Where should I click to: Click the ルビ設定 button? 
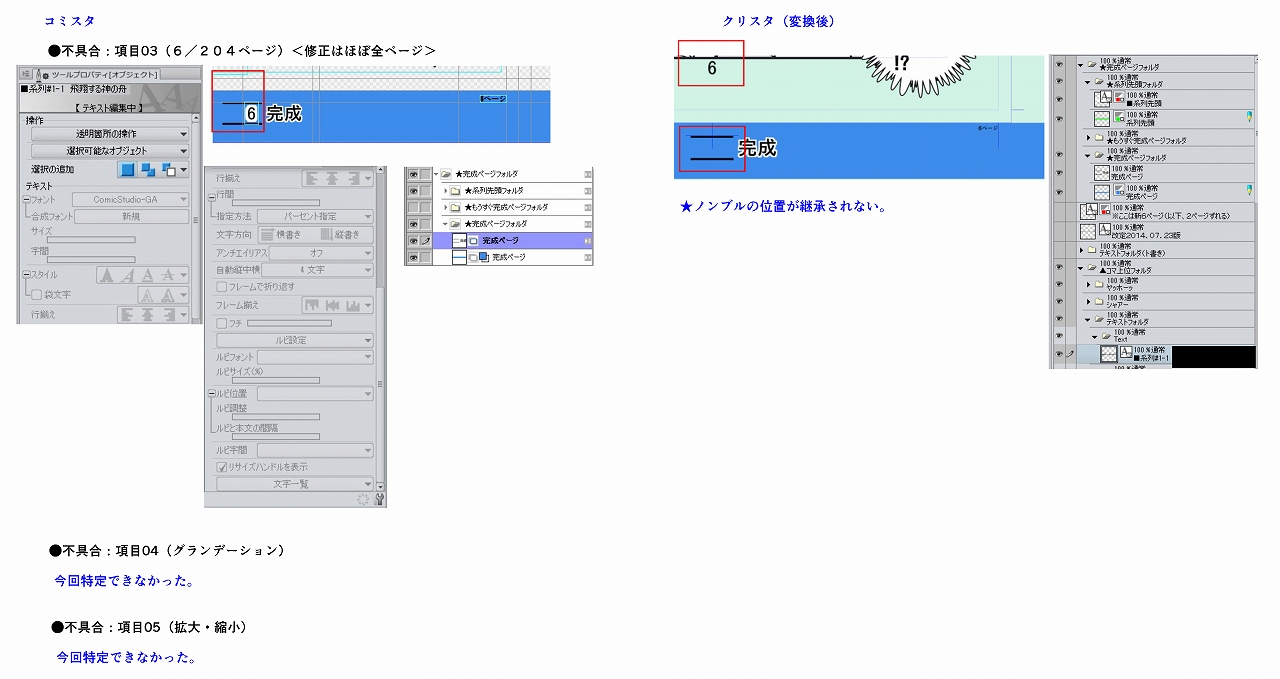(294, 340)
